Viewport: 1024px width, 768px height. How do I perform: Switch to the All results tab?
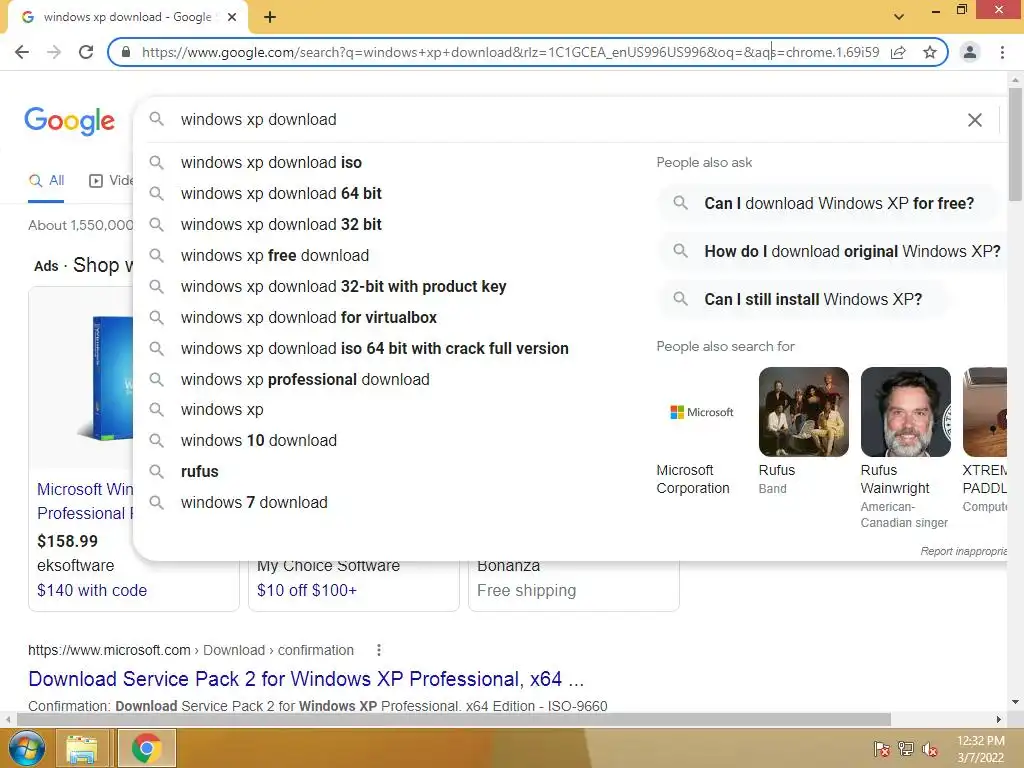pyautogui.click(x=46, y=181)
